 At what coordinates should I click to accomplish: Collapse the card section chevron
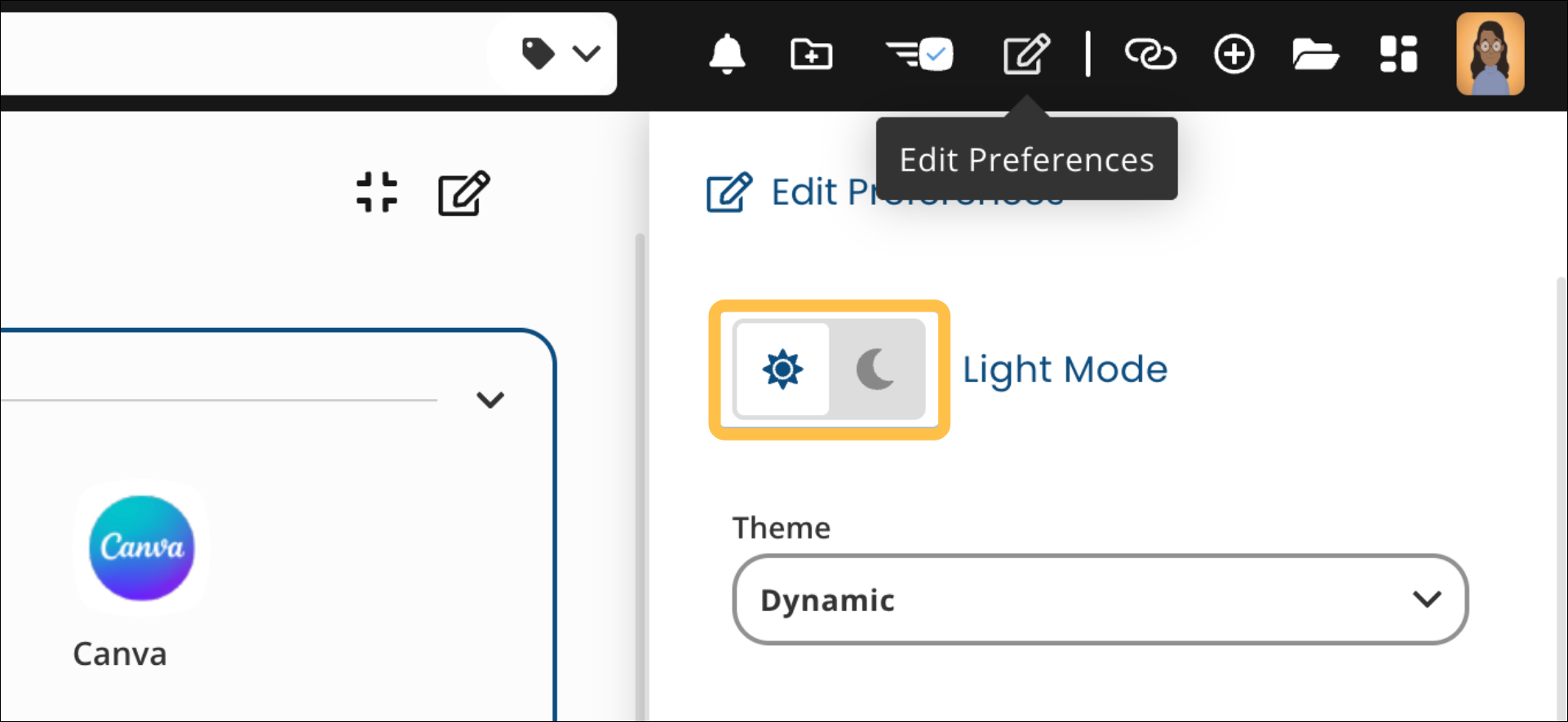pos(490,400)
